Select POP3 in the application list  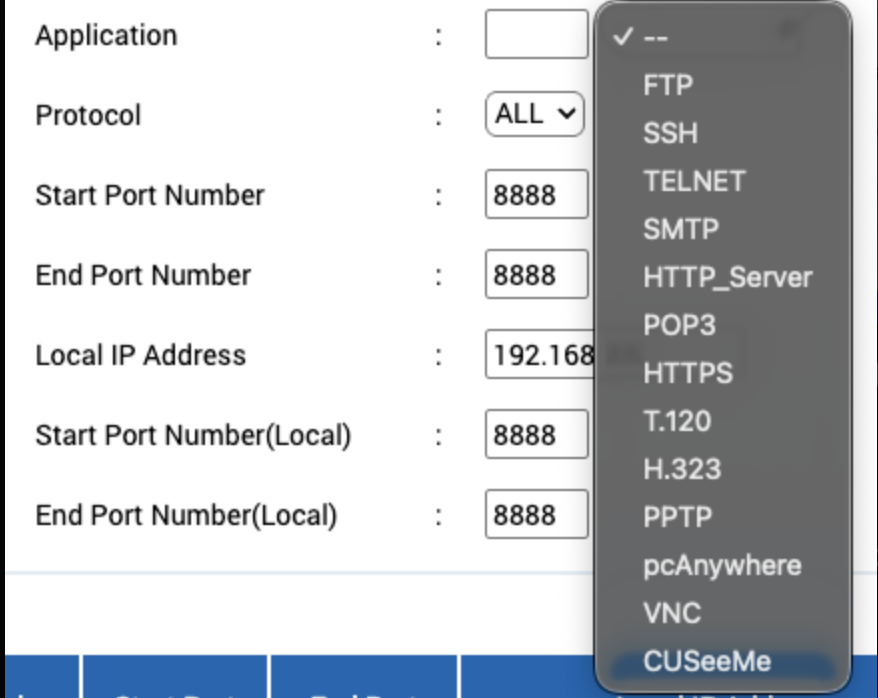coord(679,325)
